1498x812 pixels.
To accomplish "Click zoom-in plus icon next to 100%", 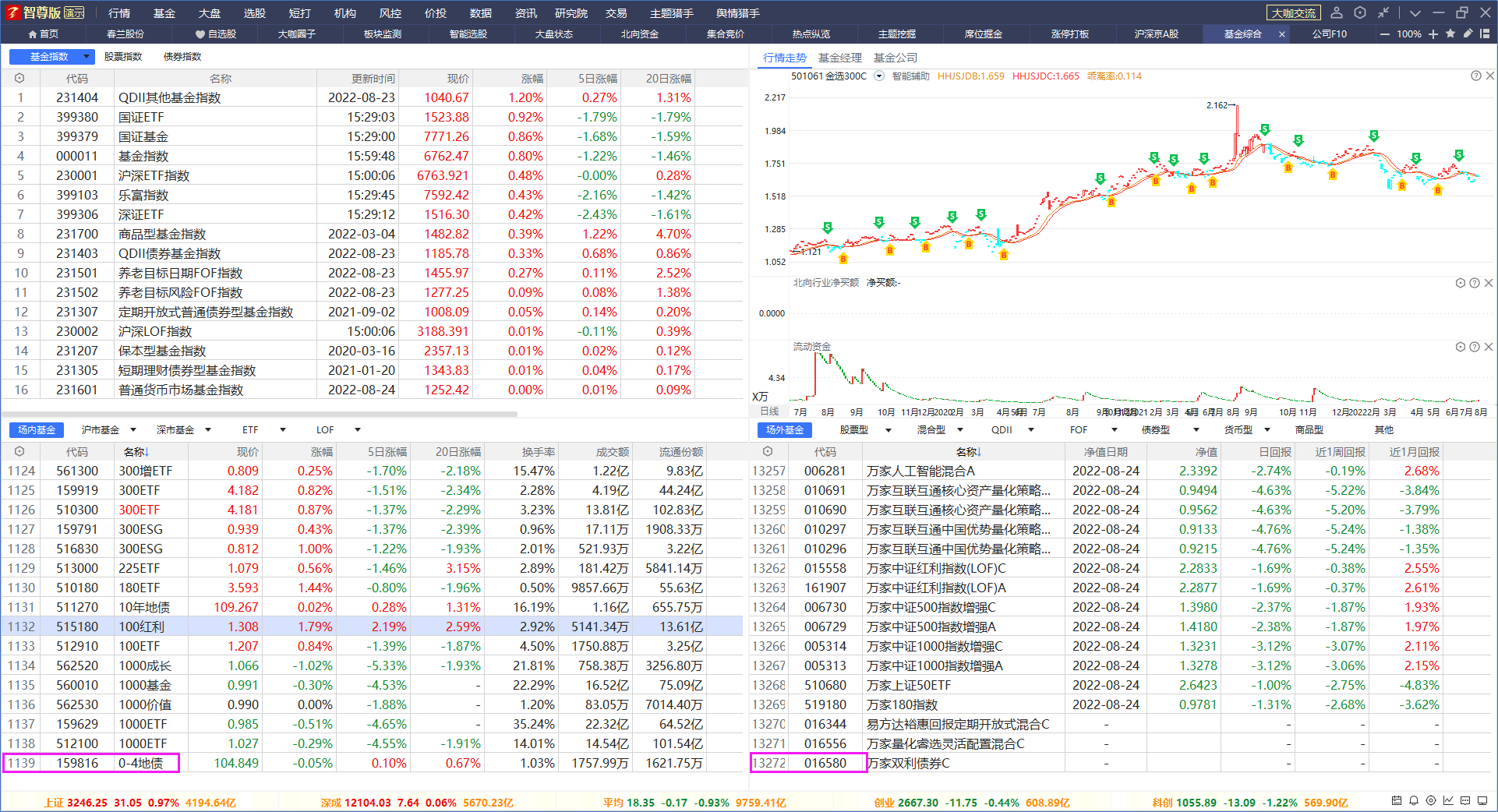I will [x=1433, y=34].
